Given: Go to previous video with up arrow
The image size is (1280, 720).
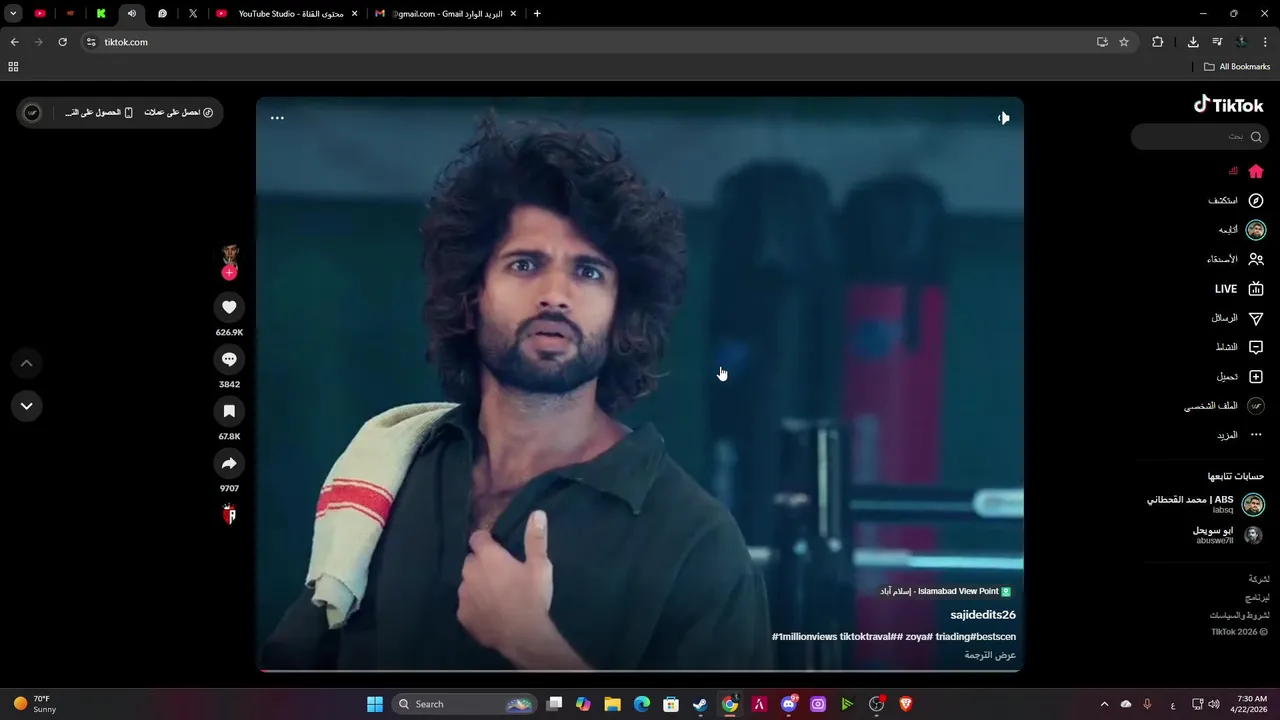Looking at the screenshot, I should (x=27, y=363).
